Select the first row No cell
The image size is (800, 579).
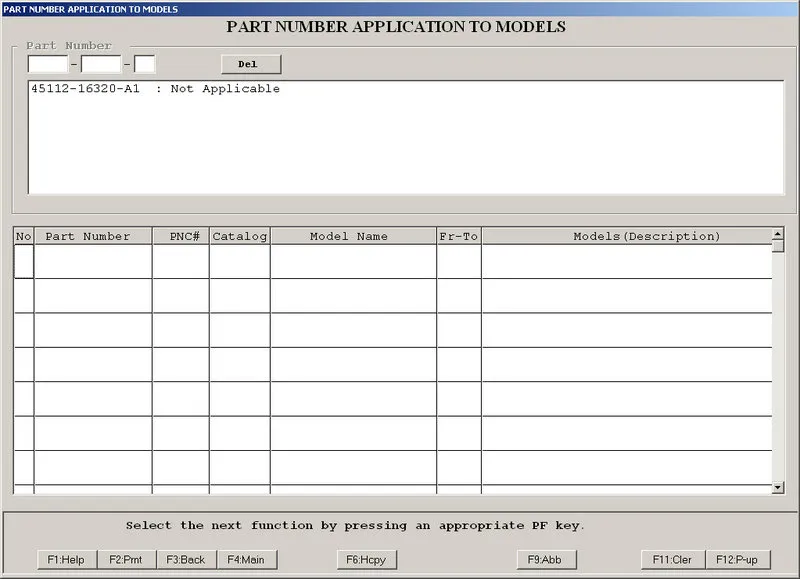(24, 261)
